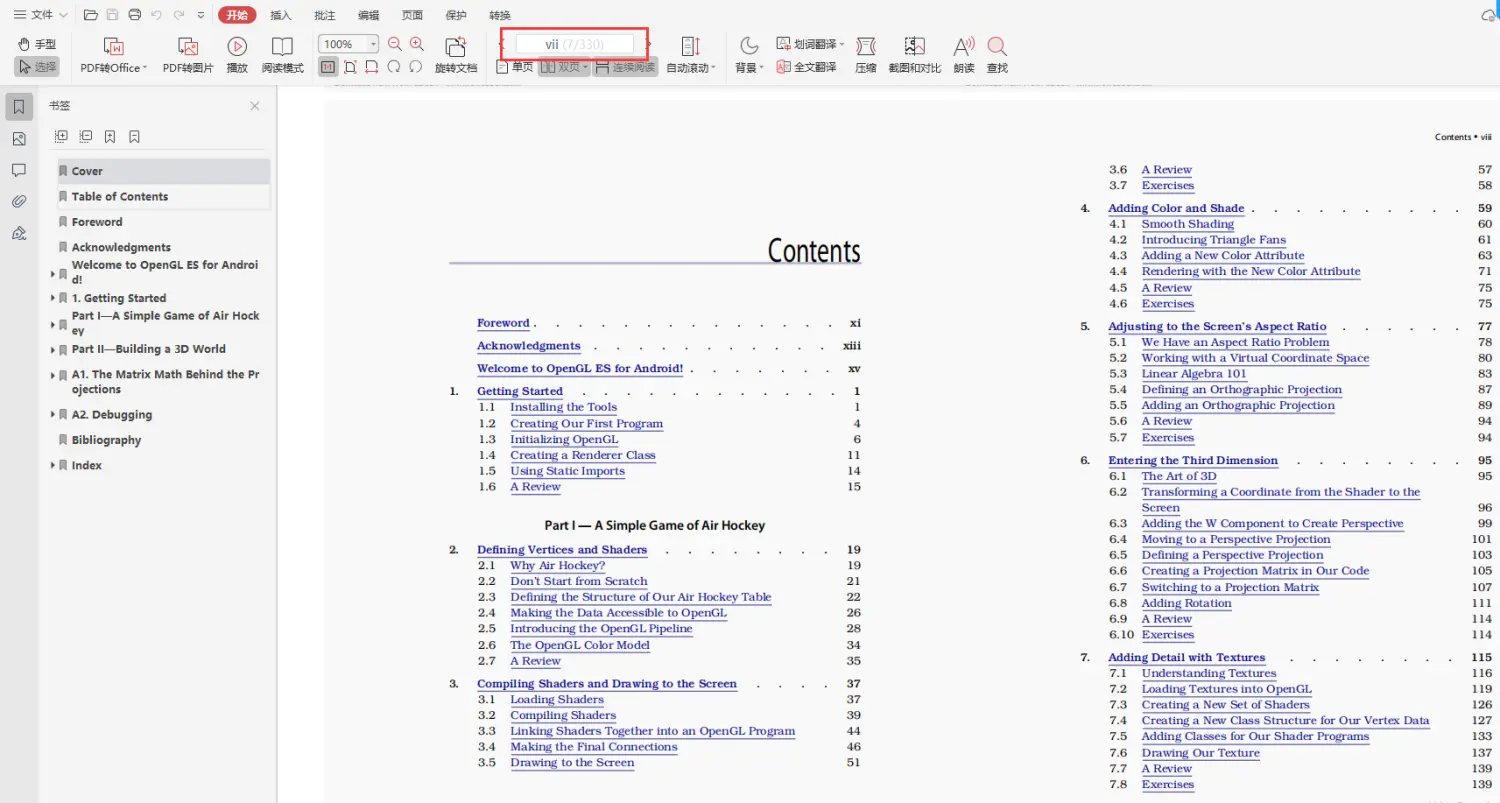
Task: Open the 'Installing the Tools' contents link
Action: click(564, 407)
